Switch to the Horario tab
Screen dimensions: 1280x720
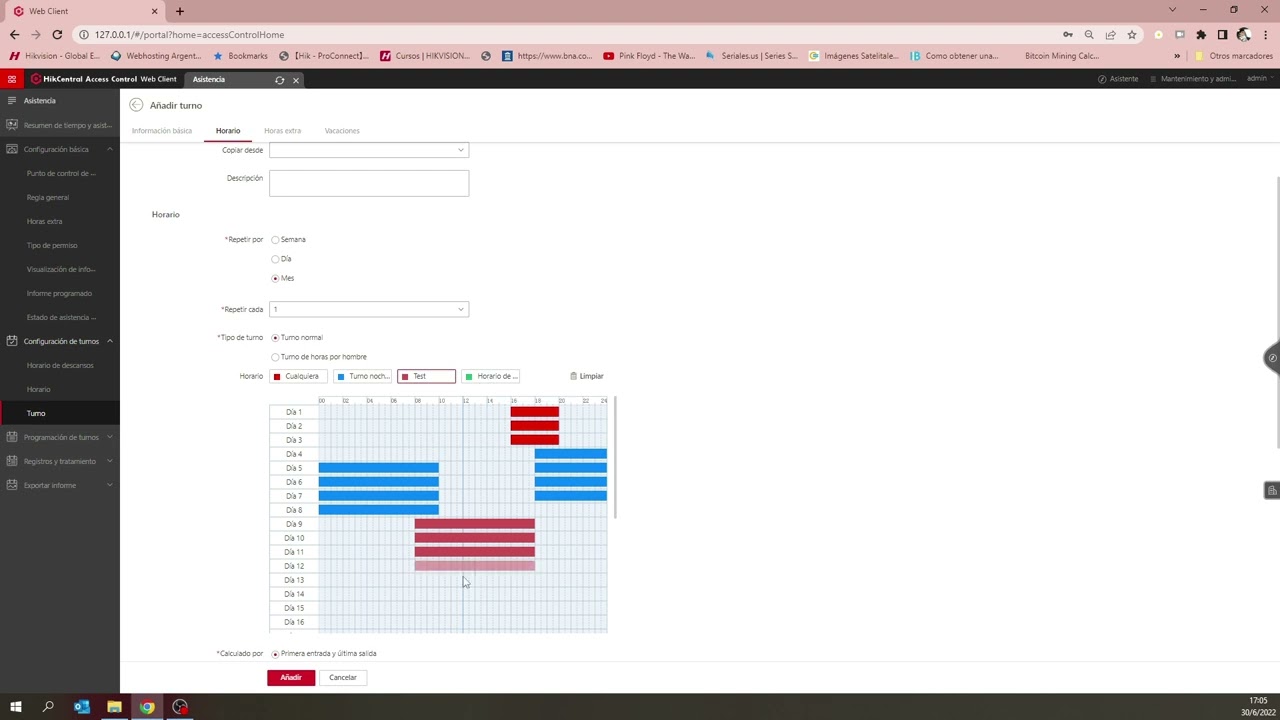[228, 131]
